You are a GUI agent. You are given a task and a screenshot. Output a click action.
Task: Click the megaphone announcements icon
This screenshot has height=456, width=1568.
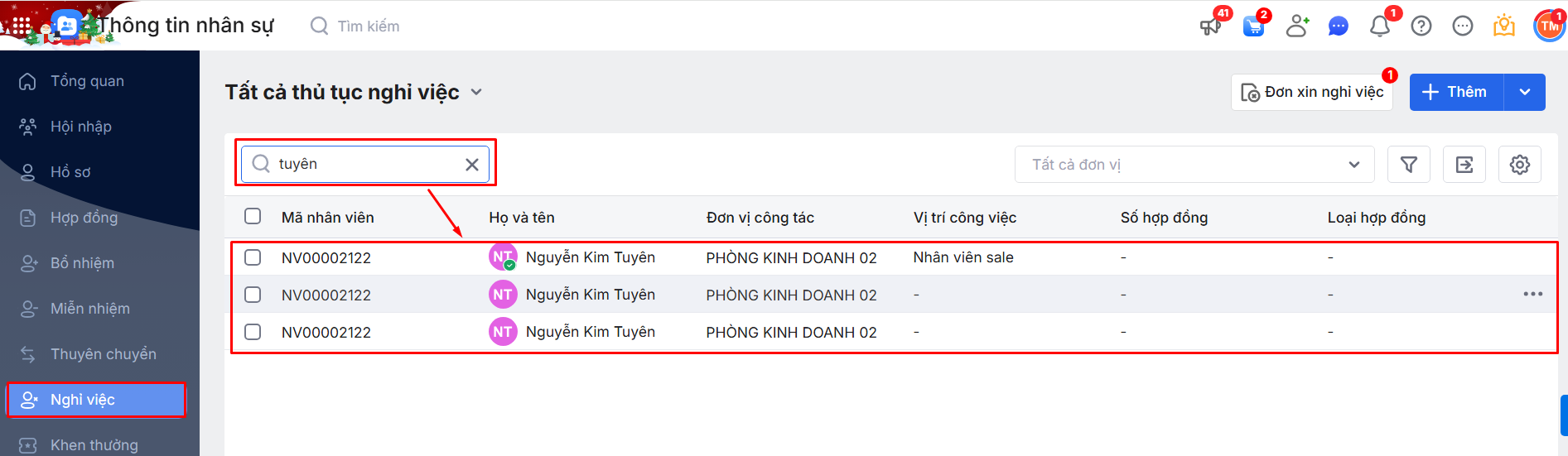point(1210,26)
